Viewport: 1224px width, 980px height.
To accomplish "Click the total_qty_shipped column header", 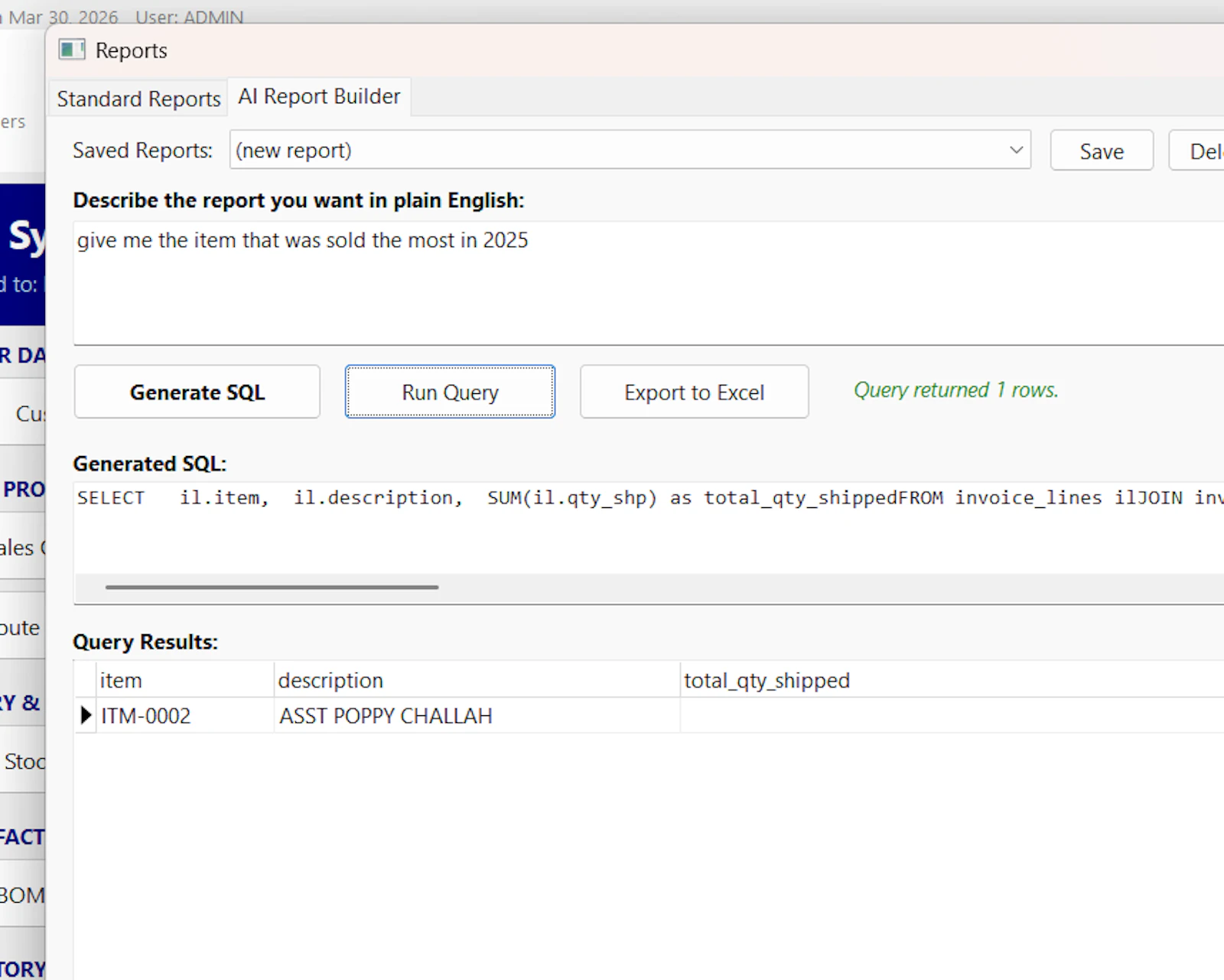I will [x=952, y=680].
